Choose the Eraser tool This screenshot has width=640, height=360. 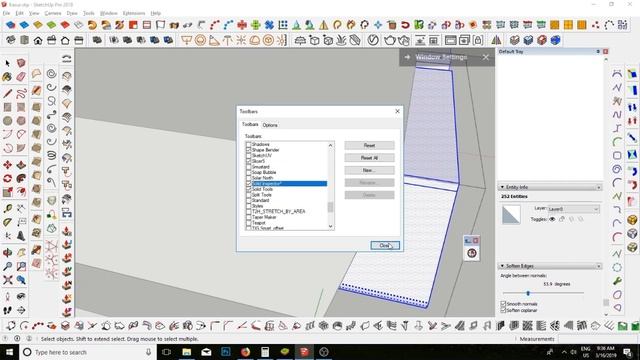tap(21, 77)
